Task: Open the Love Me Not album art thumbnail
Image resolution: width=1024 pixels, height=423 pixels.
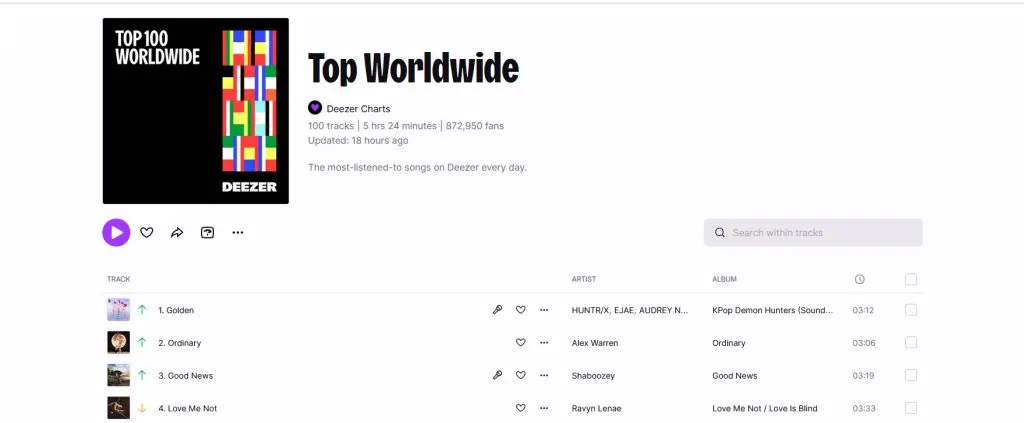Action: 118,408
